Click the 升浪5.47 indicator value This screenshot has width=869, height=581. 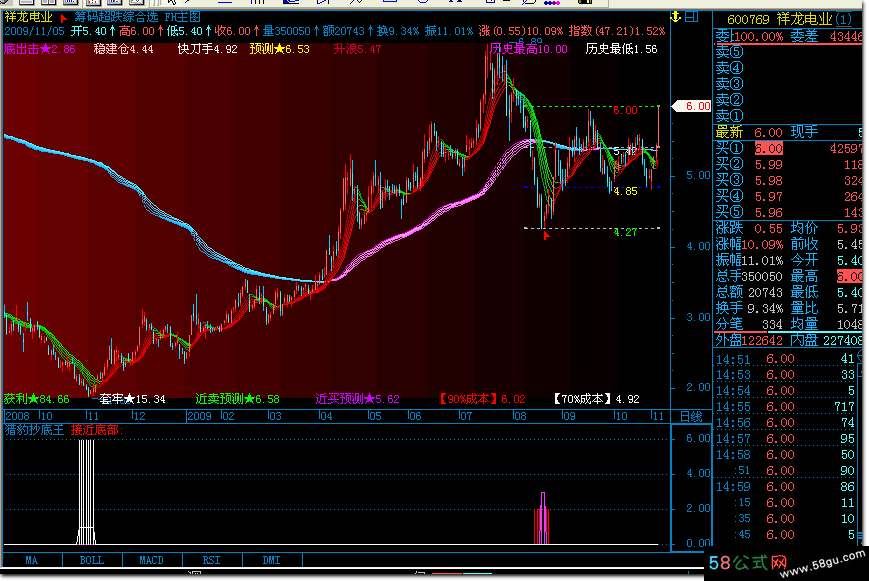[x=357, y=49]
